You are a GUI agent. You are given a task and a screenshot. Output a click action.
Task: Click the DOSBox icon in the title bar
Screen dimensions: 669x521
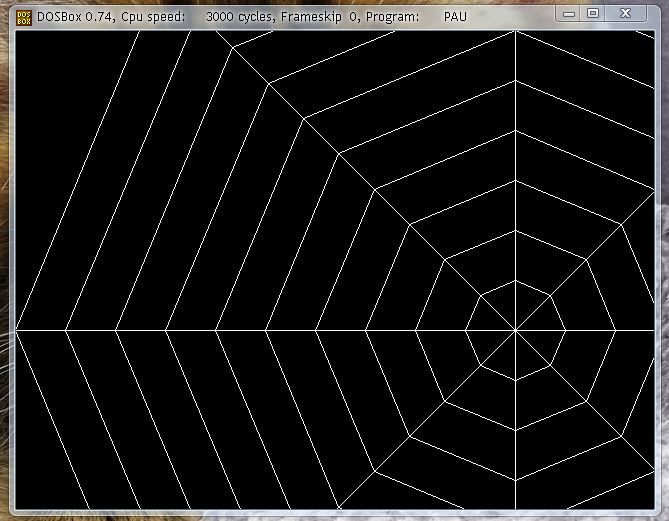pos(10,15)
